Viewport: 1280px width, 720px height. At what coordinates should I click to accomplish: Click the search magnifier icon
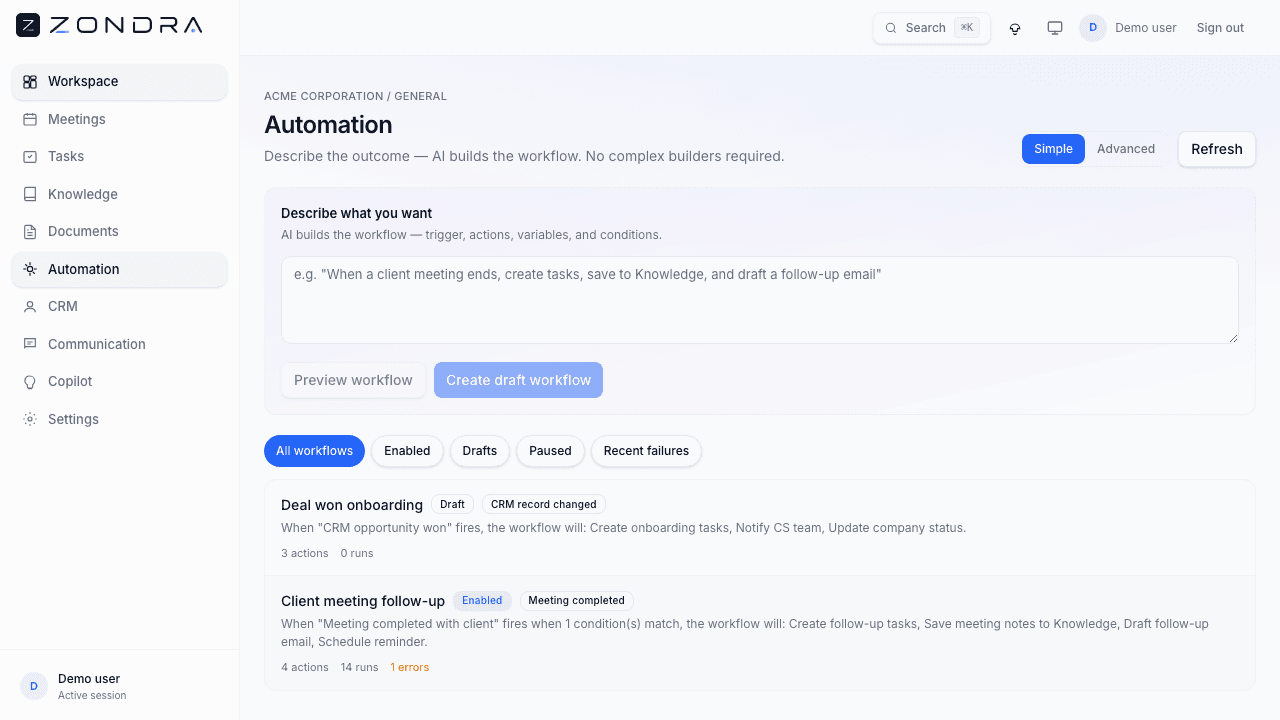point(891,28)
